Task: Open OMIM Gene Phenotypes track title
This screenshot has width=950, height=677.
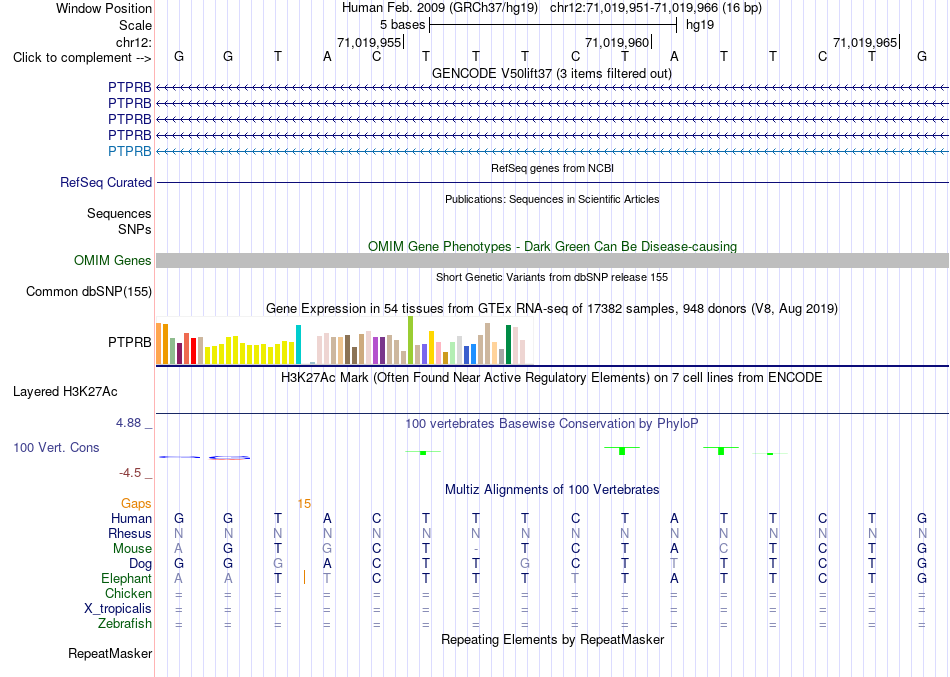Action: 552,246
